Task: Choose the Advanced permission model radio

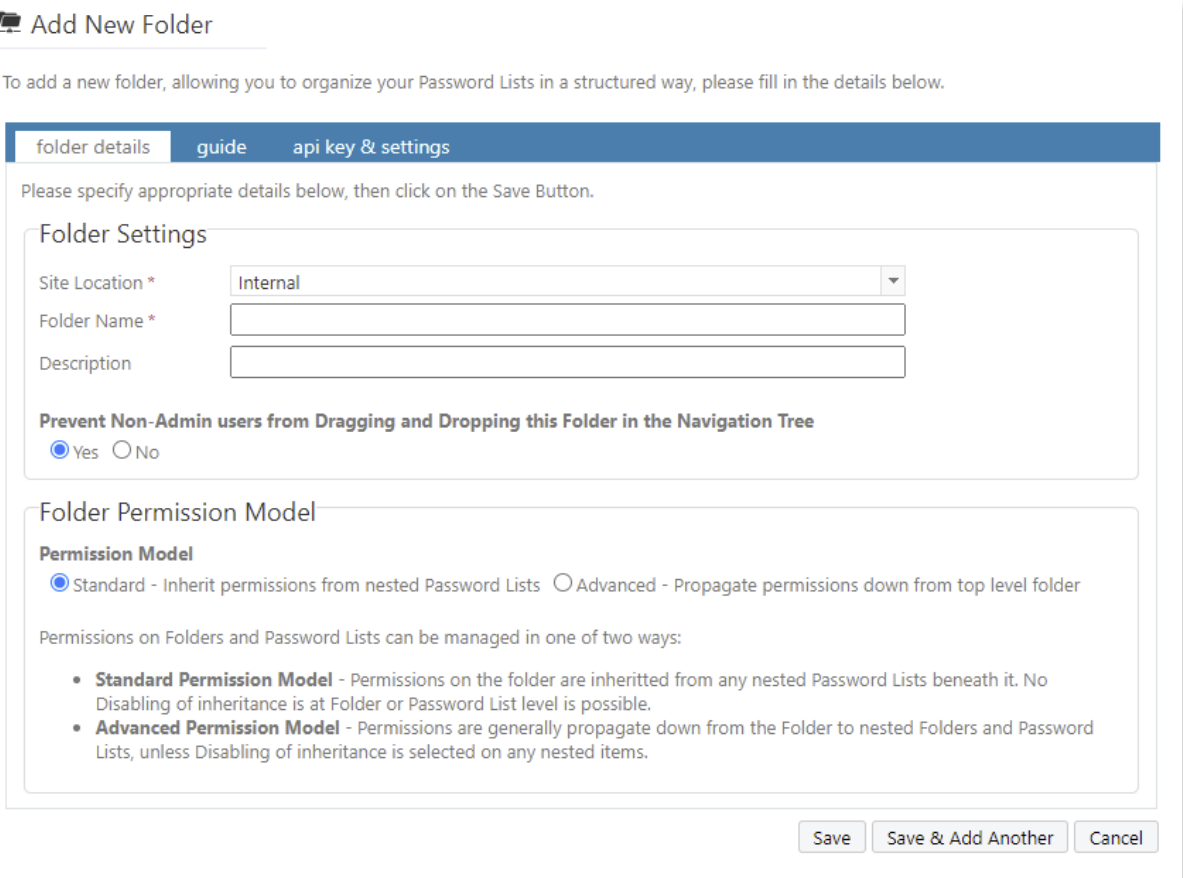Action: pos(563,584)
